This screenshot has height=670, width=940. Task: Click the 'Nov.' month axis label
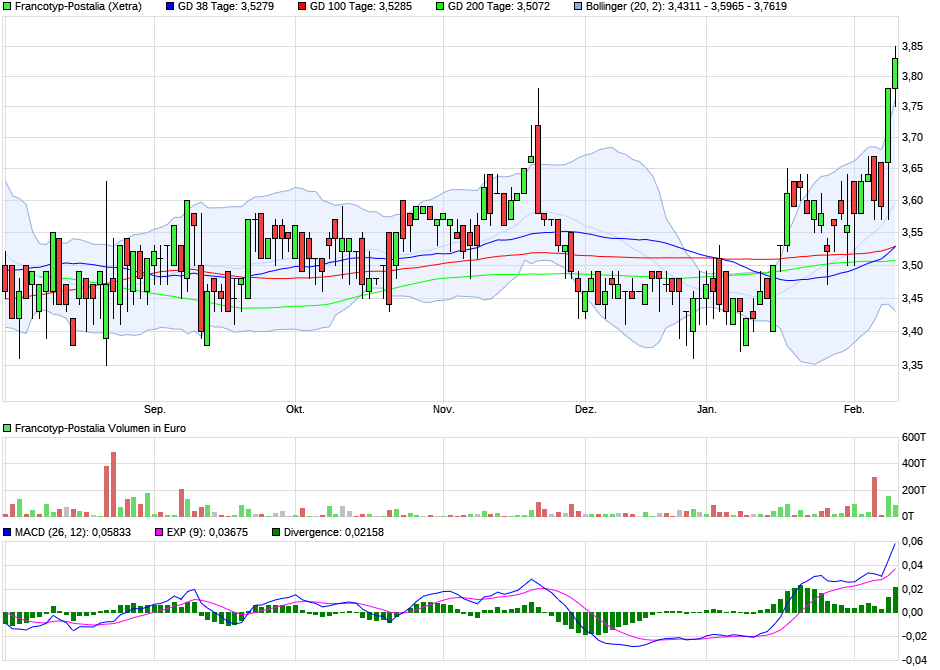[x=444, y=410]
